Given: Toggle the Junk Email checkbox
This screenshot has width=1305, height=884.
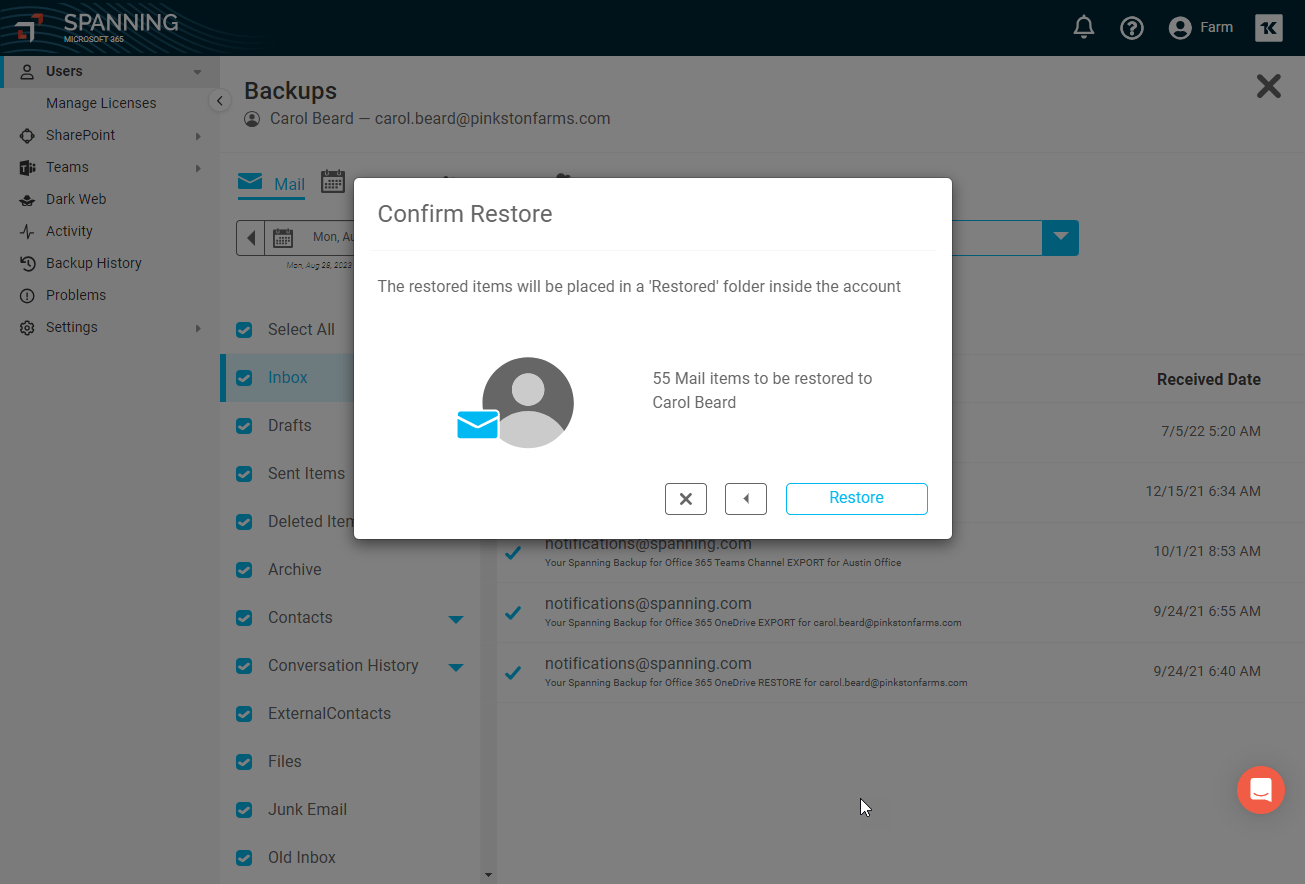Looking at the screenshot, I should click(x=242, y=809).
